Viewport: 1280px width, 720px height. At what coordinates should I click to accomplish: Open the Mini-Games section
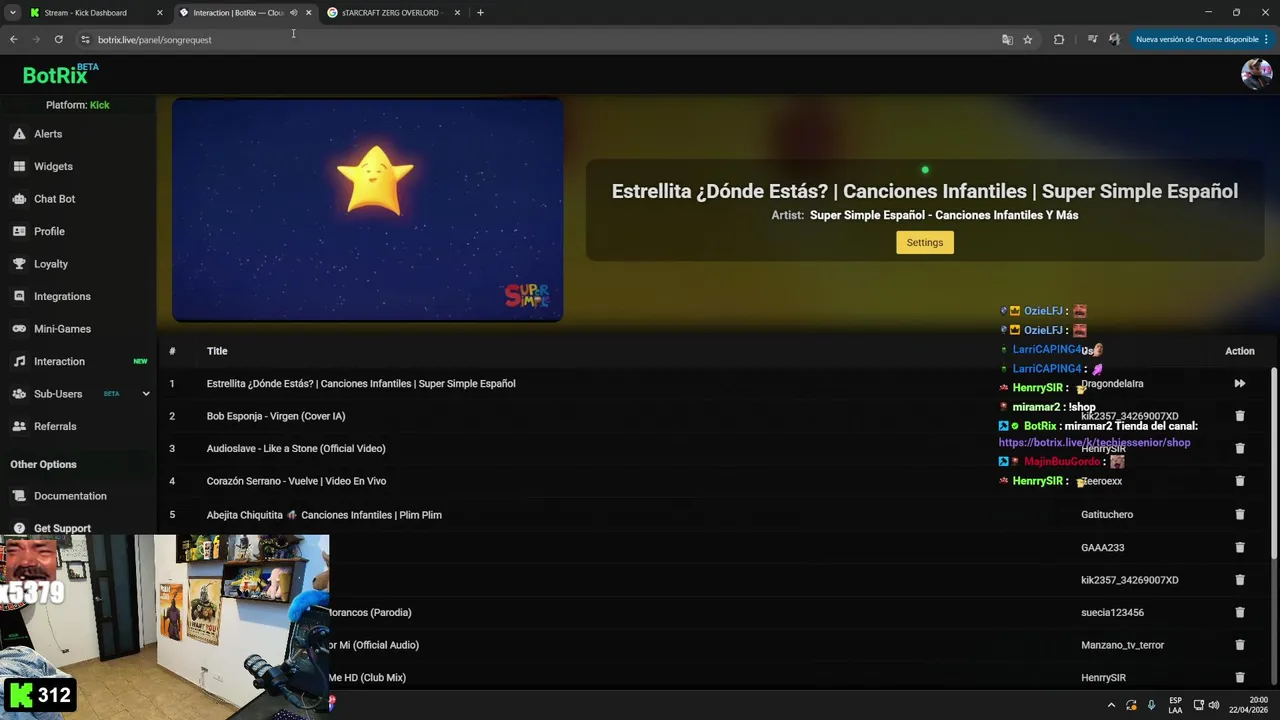click(62, 329)
